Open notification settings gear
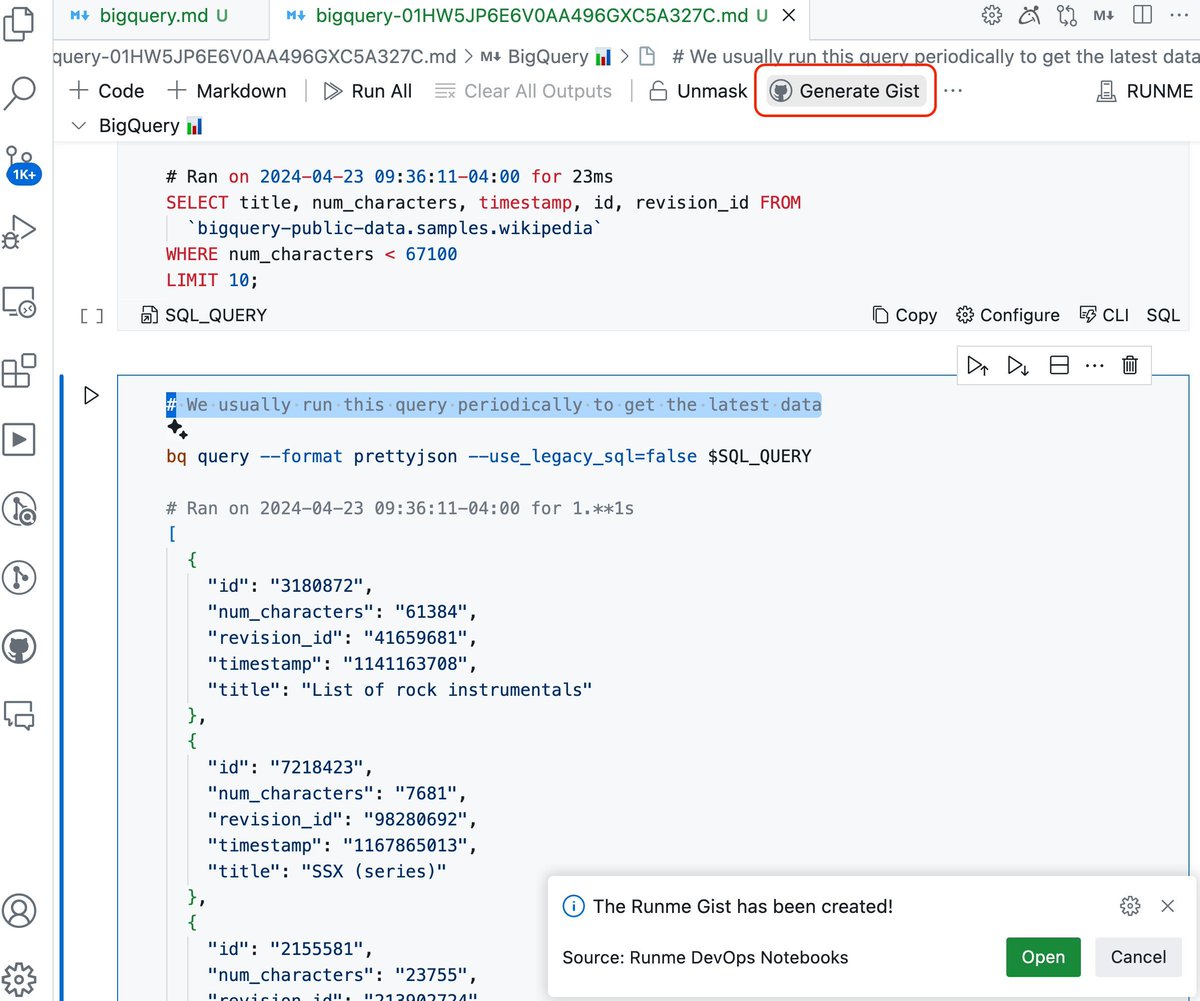The width and height of the screenshot is (1200, 1001). [1130, 906]
